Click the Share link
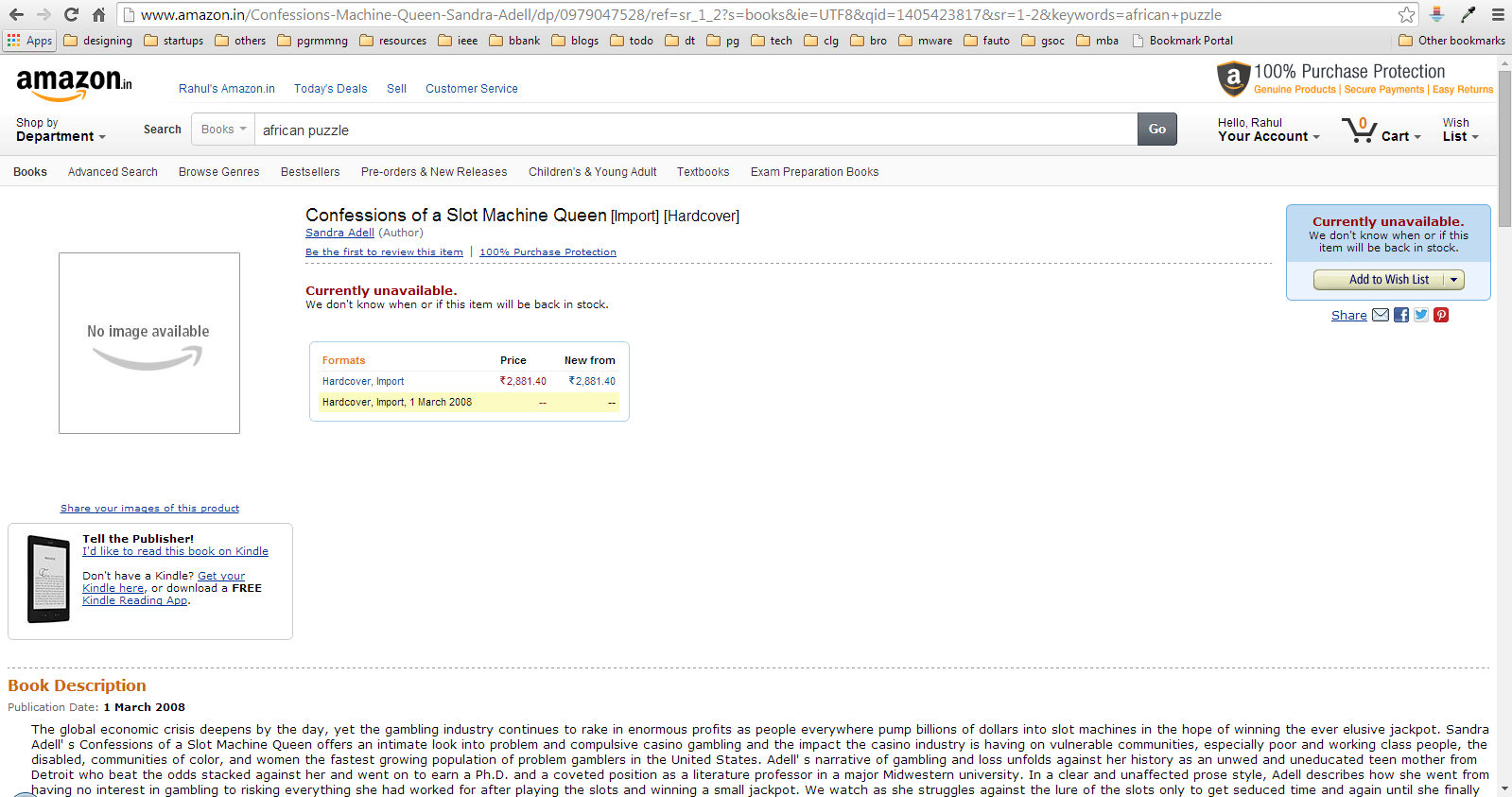Image resolution: width=1512 pixels, height=797 pixels. coord(1348,316)
